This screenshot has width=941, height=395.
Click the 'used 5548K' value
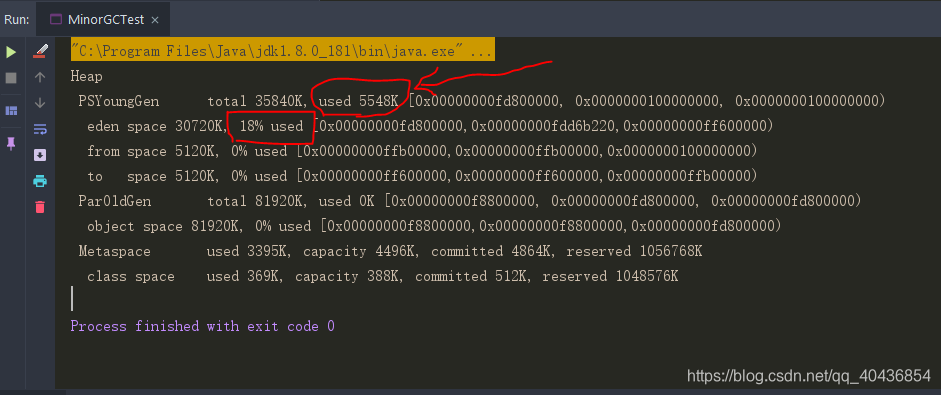358,101
